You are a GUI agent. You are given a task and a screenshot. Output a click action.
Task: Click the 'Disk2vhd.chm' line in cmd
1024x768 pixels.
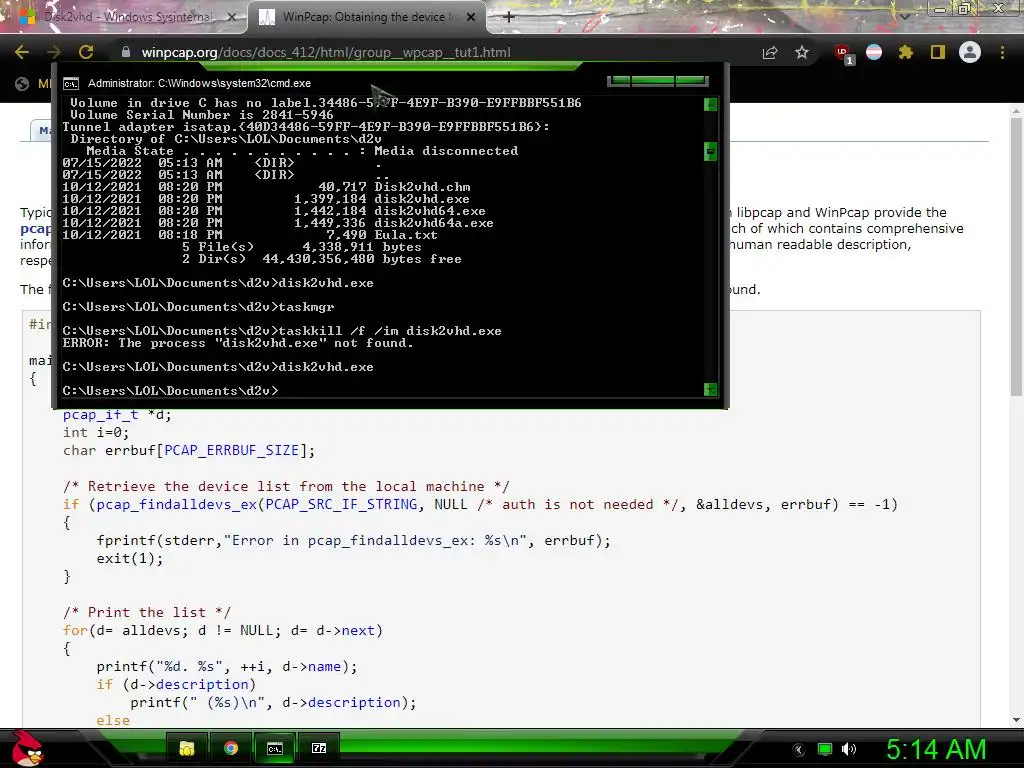coord(266,187)
